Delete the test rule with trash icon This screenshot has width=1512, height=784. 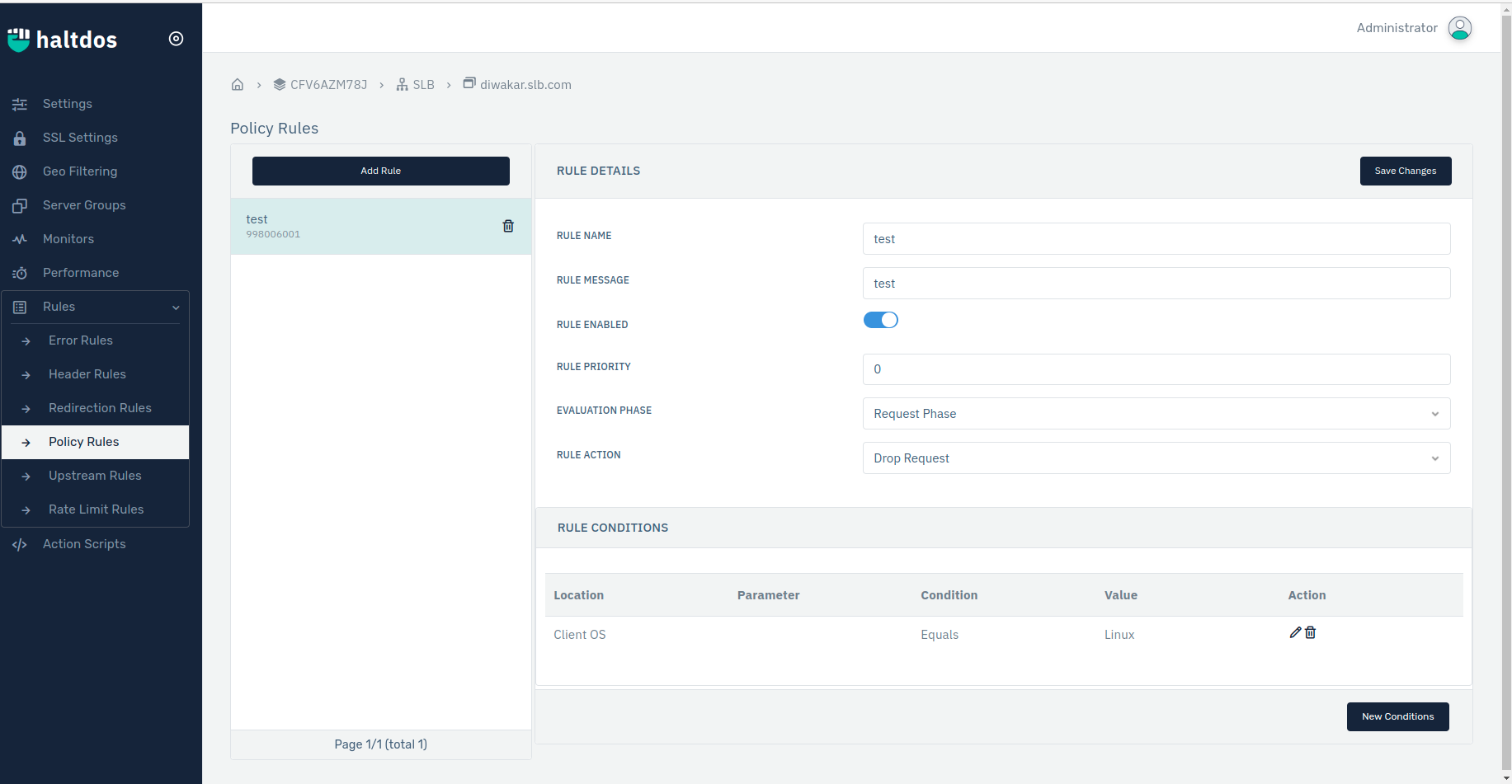click(x=508, y=226)
